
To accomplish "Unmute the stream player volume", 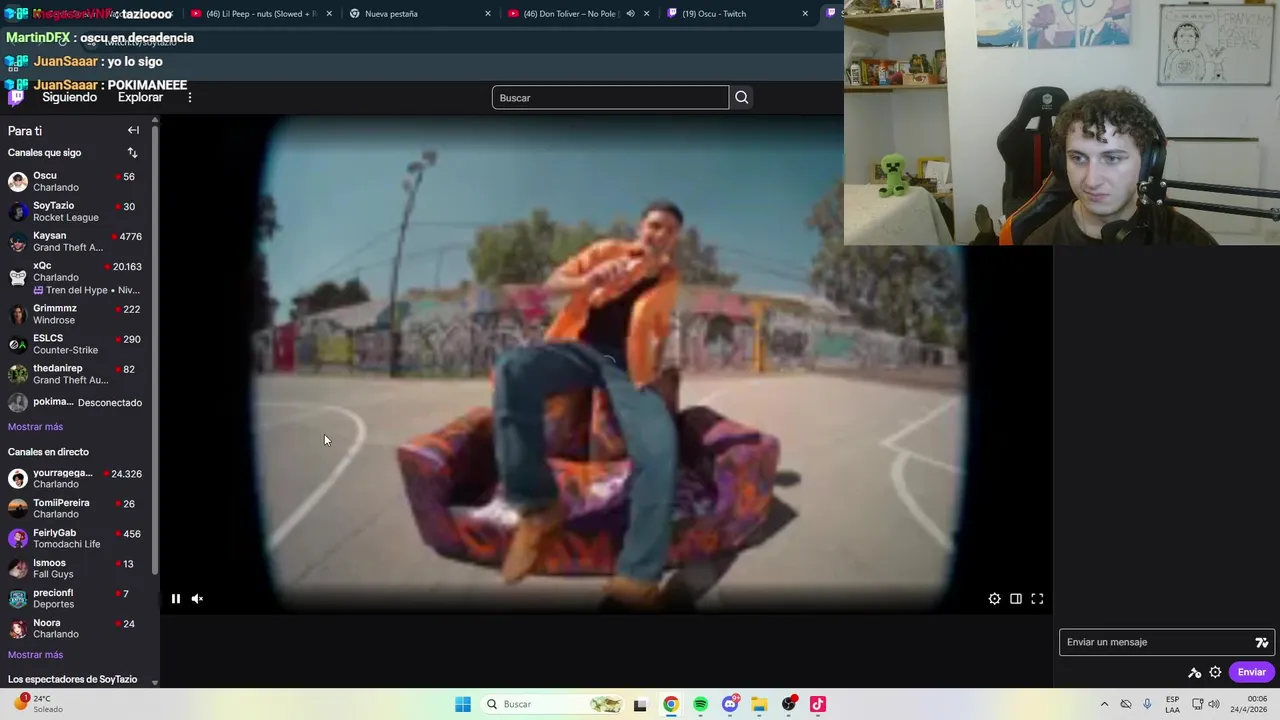I will coord(197,599).
